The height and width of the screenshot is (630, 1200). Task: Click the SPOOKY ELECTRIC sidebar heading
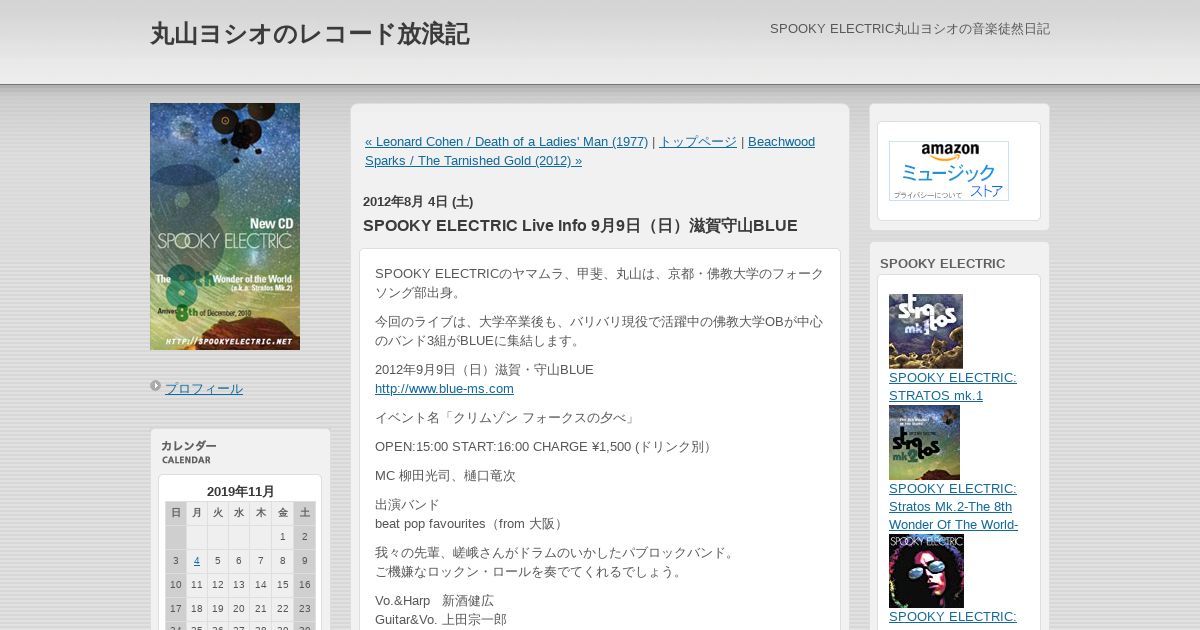(x=942, y=264)
